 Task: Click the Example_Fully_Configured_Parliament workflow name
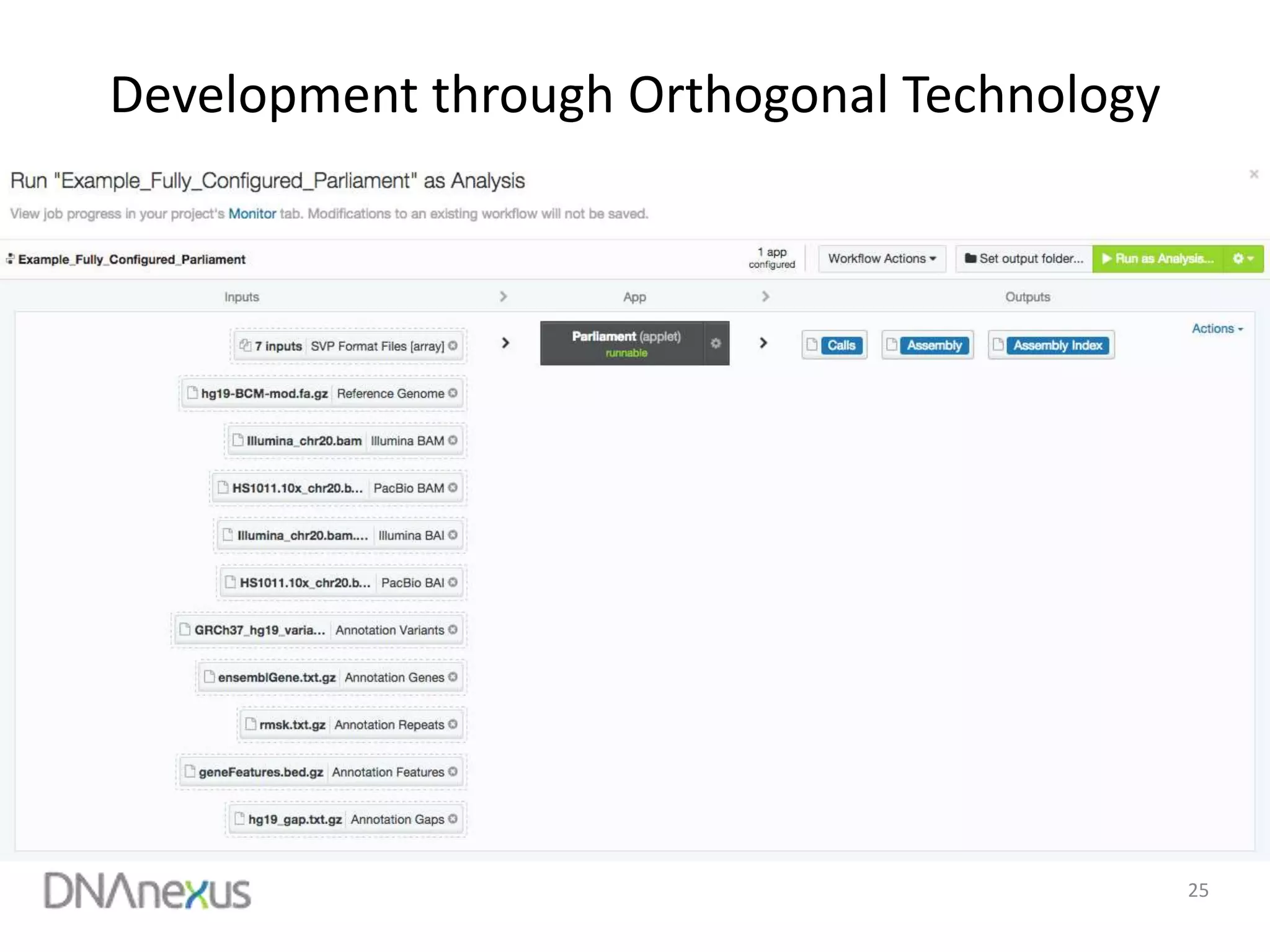(x=131, y=260)
